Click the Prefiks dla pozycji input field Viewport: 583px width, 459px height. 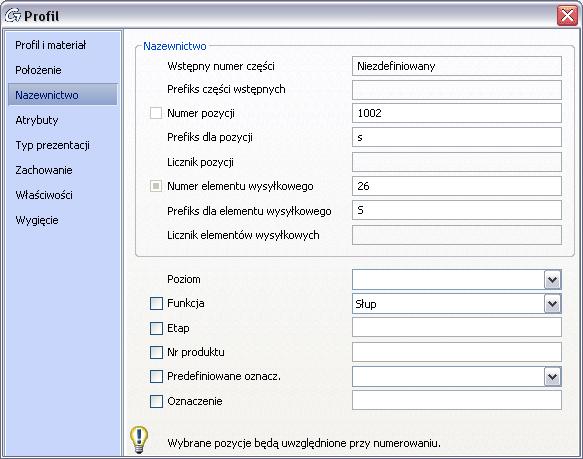[x=457, y=137]
